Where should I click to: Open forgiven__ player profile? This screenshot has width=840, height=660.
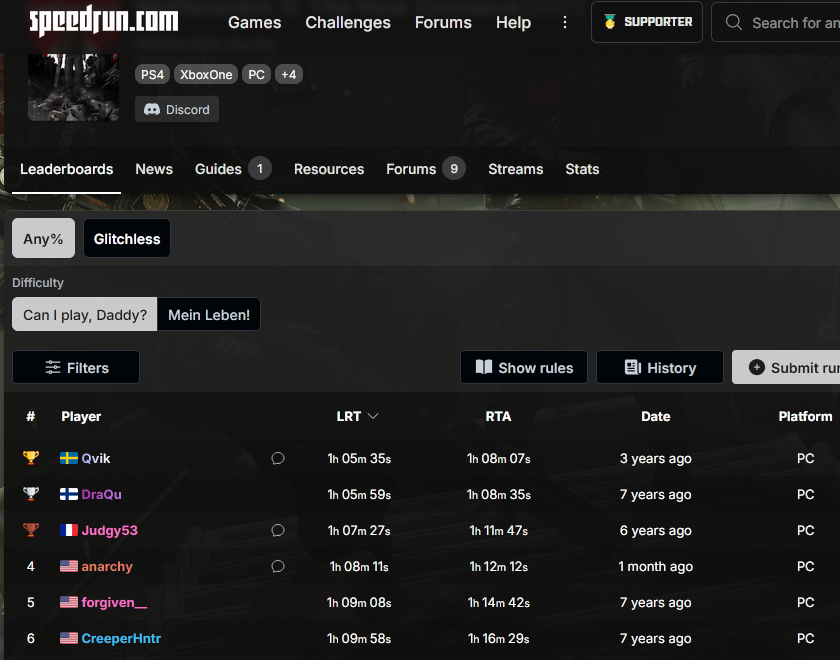coord(114,602)
